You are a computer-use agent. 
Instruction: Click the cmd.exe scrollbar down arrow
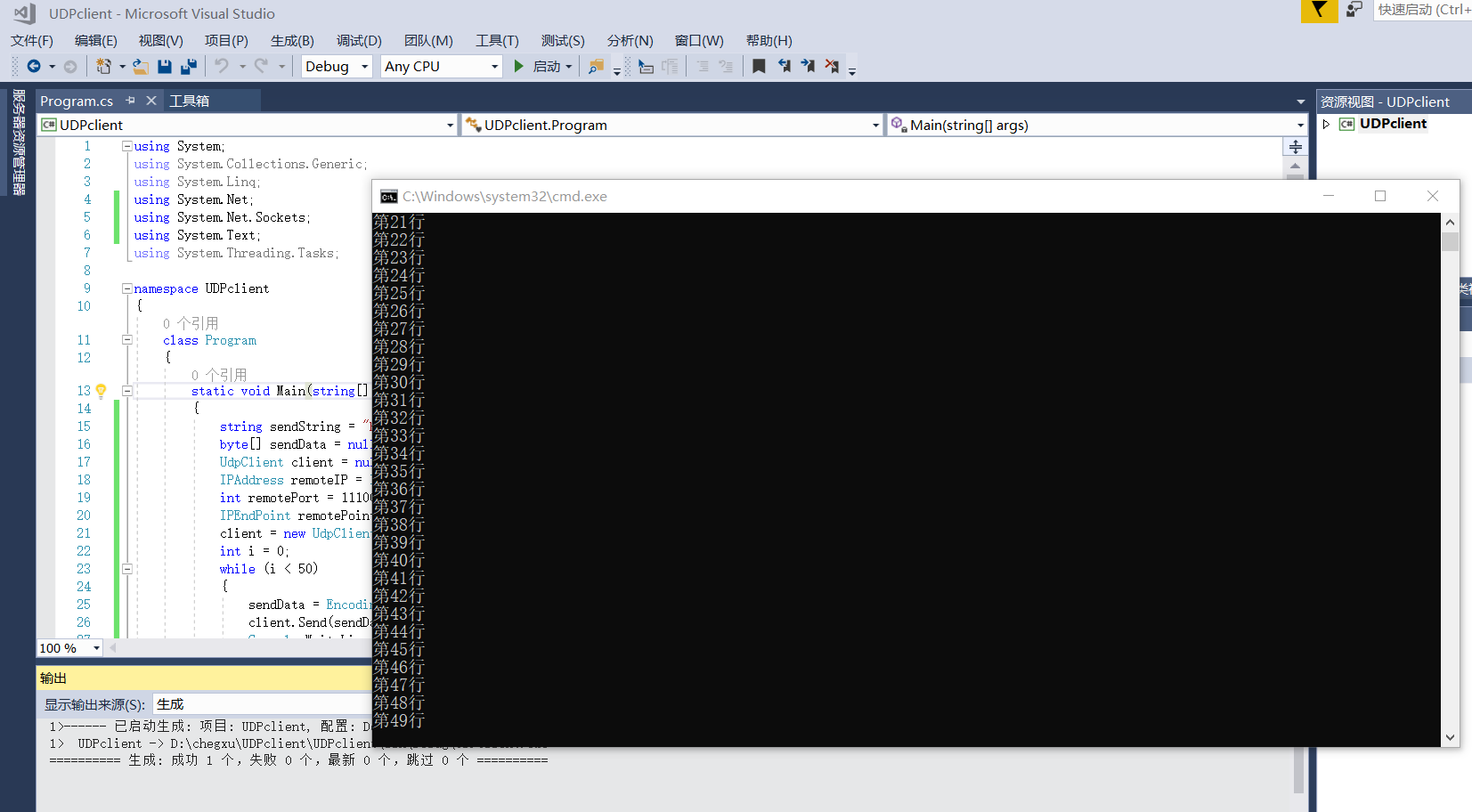coord(1451,737)
